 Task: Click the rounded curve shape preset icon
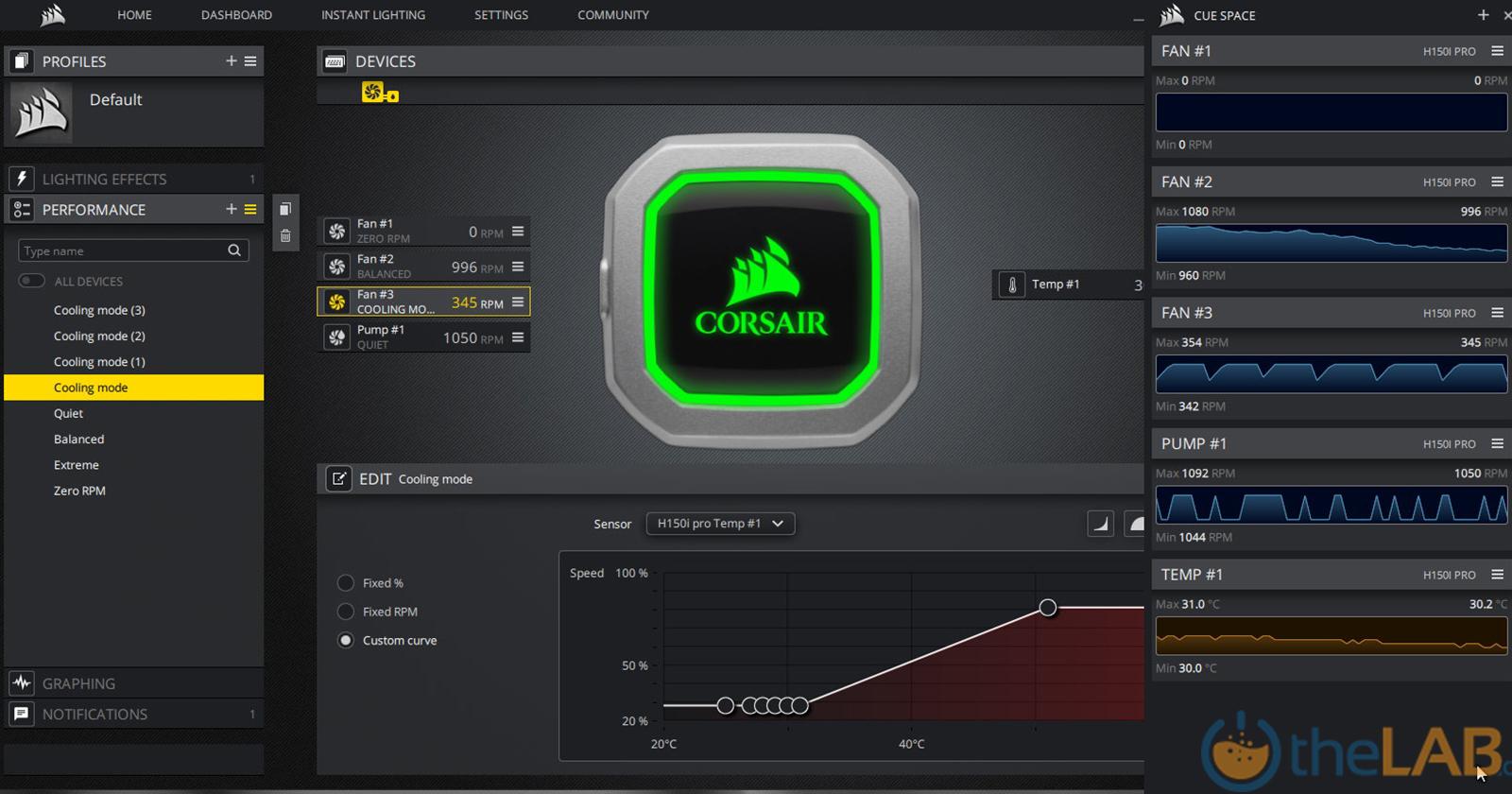pyautogui.click(x=1135, y=524)
